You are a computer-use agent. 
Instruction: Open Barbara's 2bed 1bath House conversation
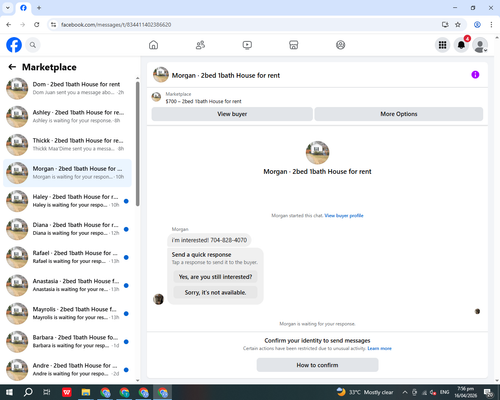[x=67, y=341]
